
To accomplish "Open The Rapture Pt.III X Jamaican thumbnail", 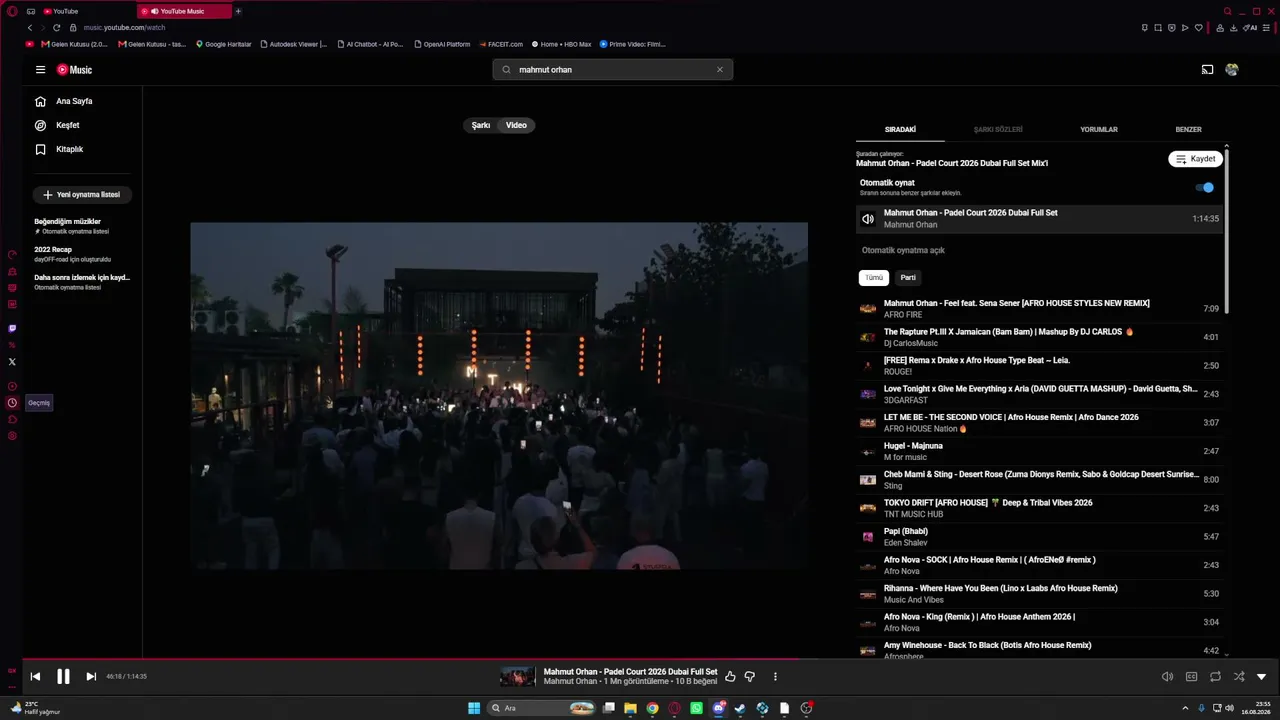I will (x=868, y=338).
